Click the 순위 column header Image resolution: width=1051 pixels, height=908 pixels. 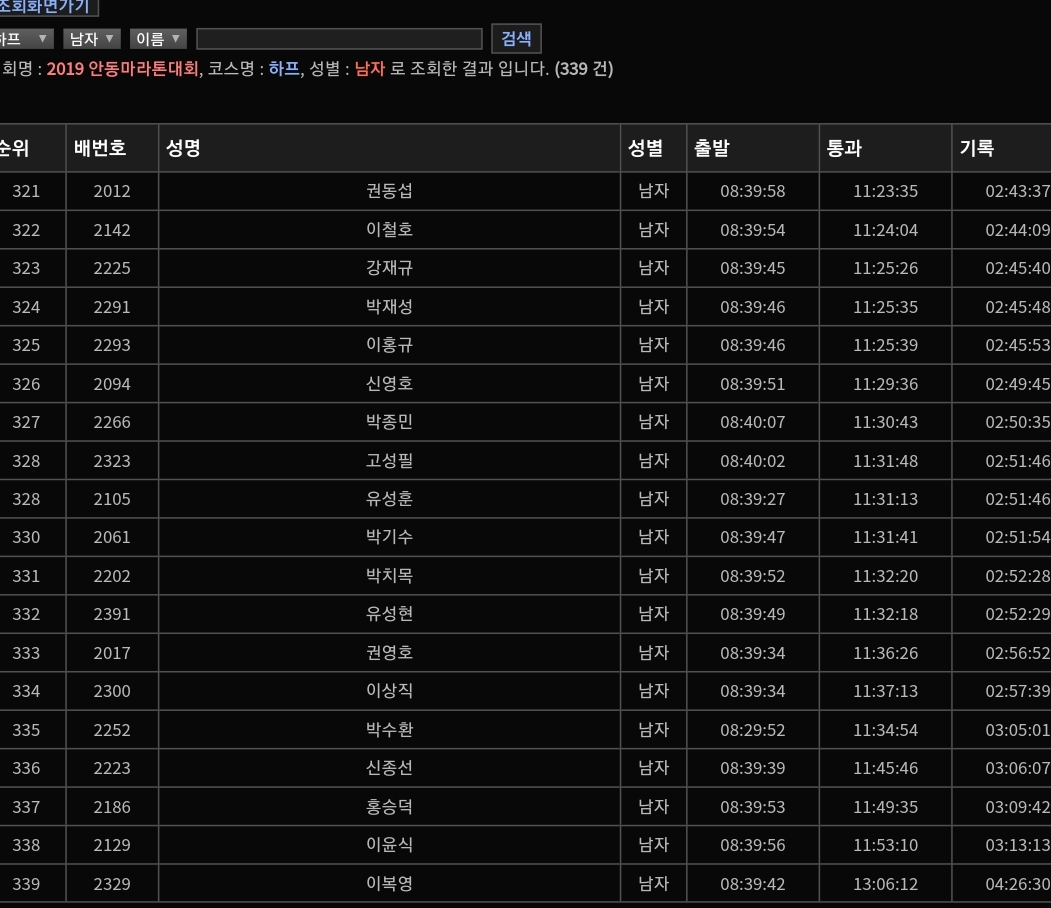coord(14,148)
